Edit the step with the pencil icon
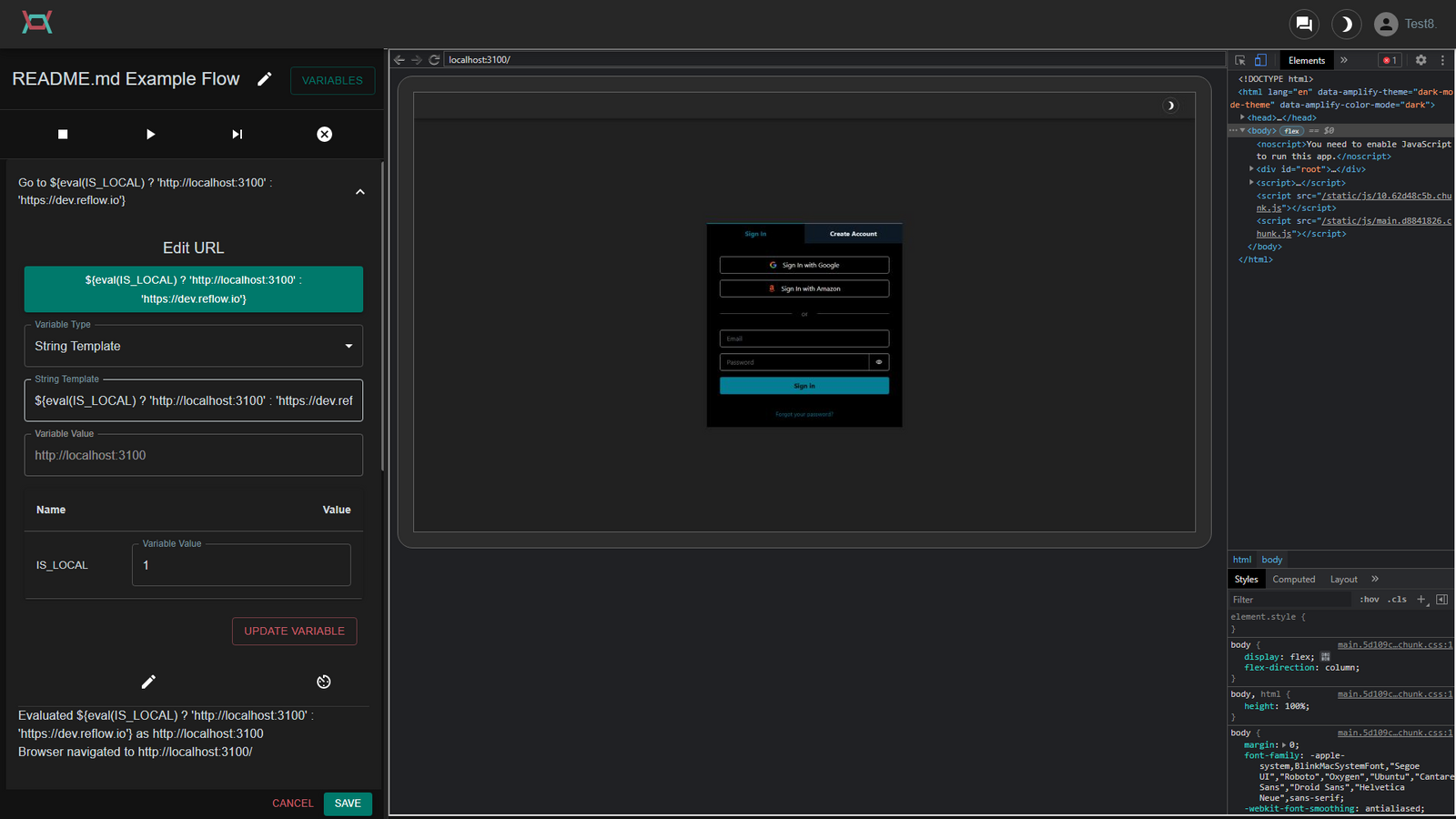1456x819 pixels. tap(148, 682)
